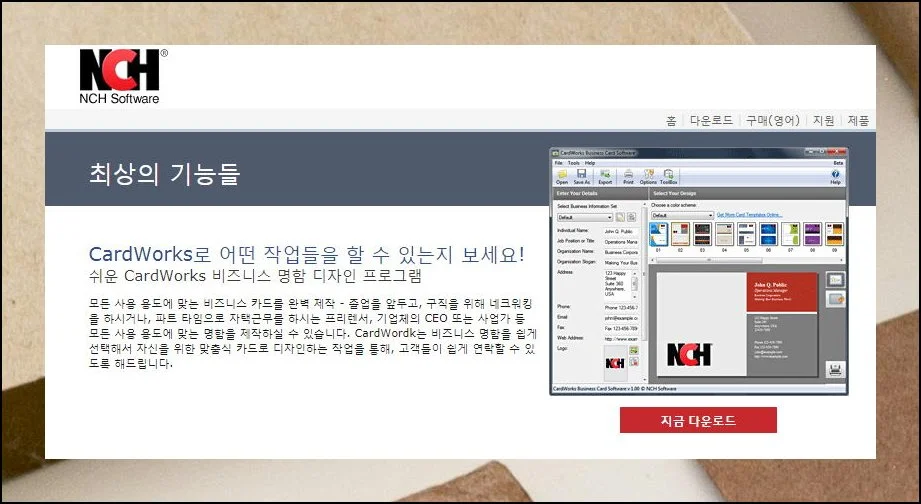Click the Save As floppy disk icon

tap(582, 177)
